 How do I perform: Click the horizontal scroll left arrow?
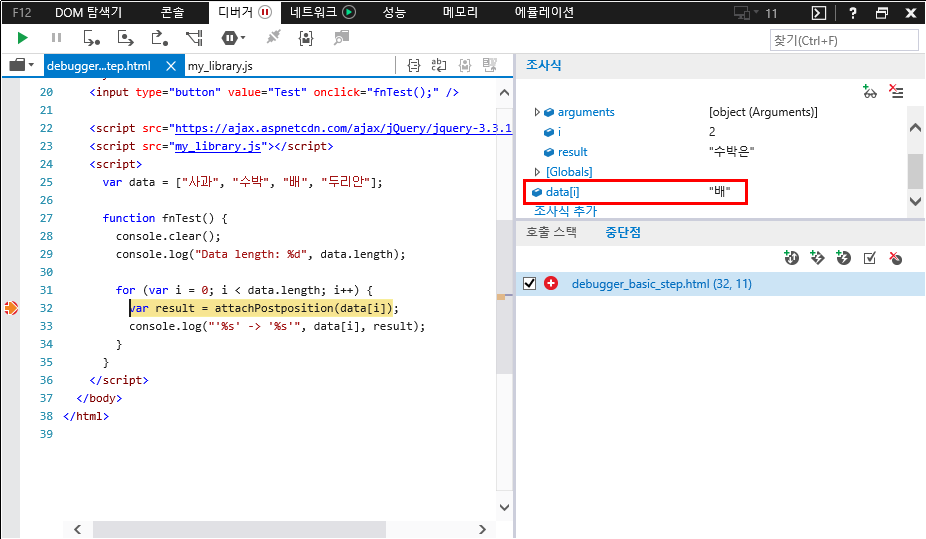click(x=77, y=530)
